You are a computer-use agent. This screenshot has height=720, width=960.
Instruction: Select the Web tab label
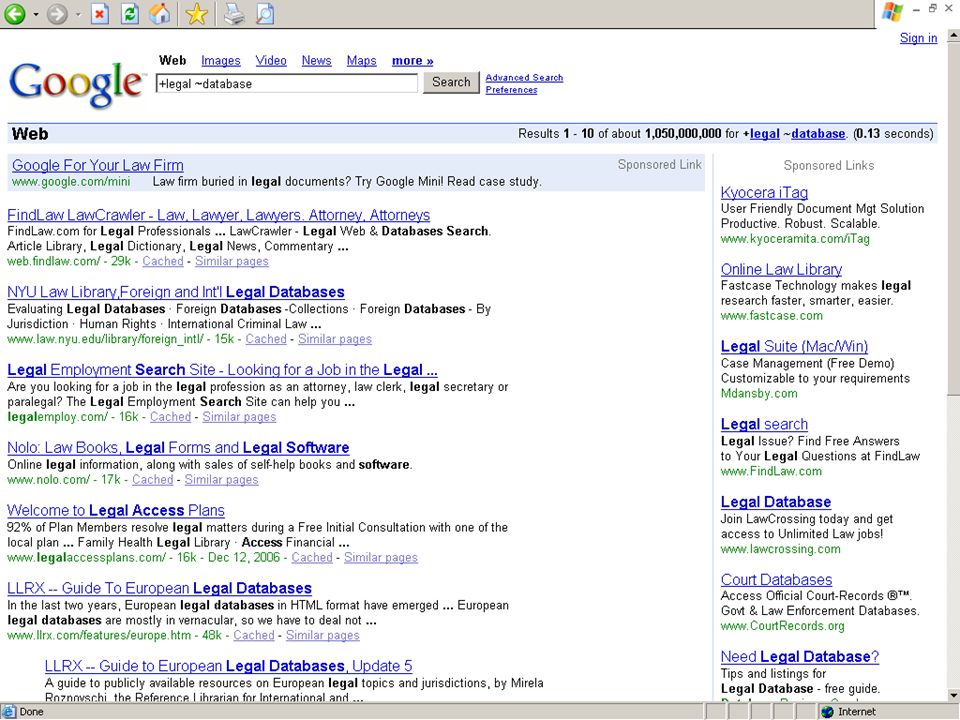pyautogui.click(x=172, y=61)
